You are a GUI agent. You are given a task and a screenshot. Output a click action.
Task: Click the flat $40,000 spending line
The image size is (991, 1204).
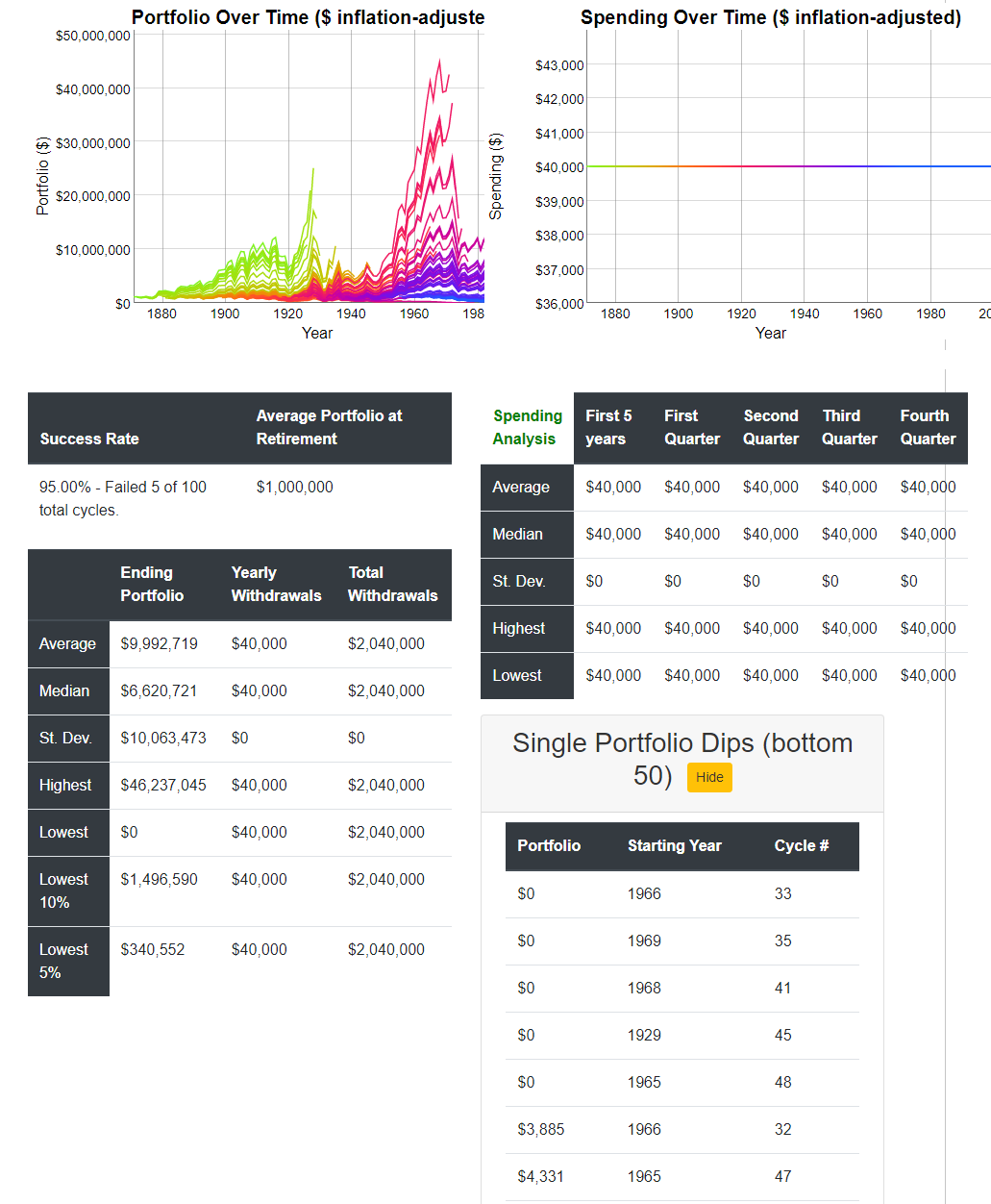[788, 166]
